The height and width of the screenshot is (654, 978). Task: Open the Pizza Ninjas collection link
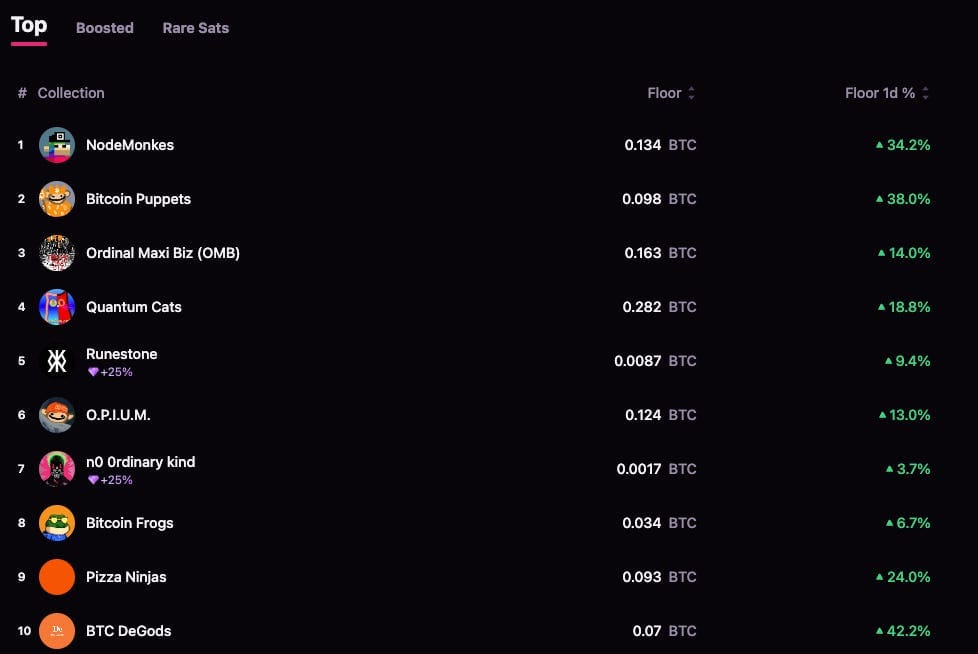click(126, 577)
